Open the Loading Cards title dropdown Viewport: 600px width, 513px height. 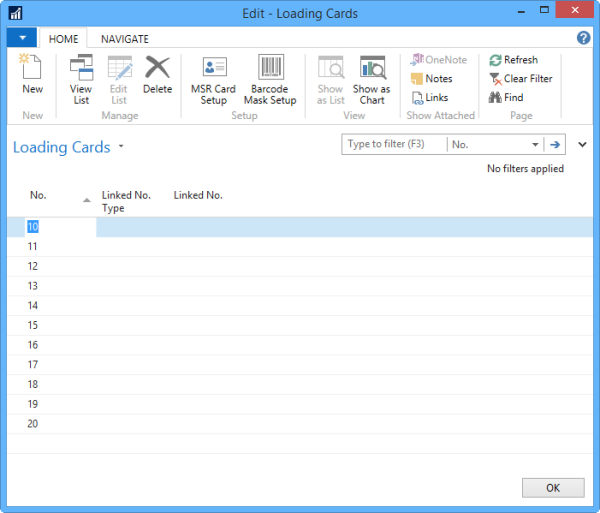tap(121, 147)
